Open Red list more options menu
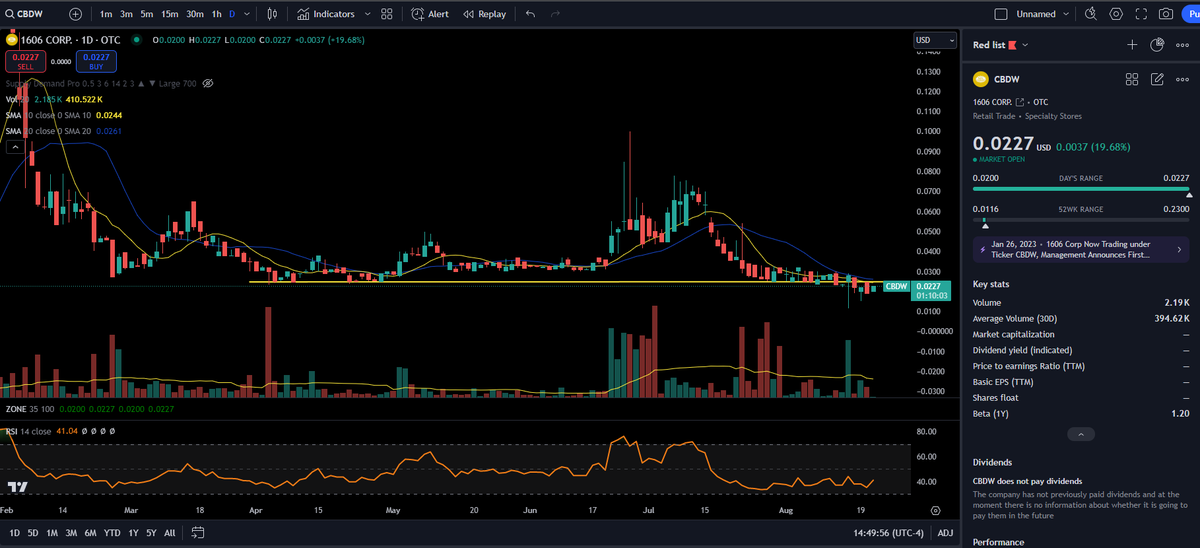The height and width of the screenshot is (548, 1200). 1183,45
